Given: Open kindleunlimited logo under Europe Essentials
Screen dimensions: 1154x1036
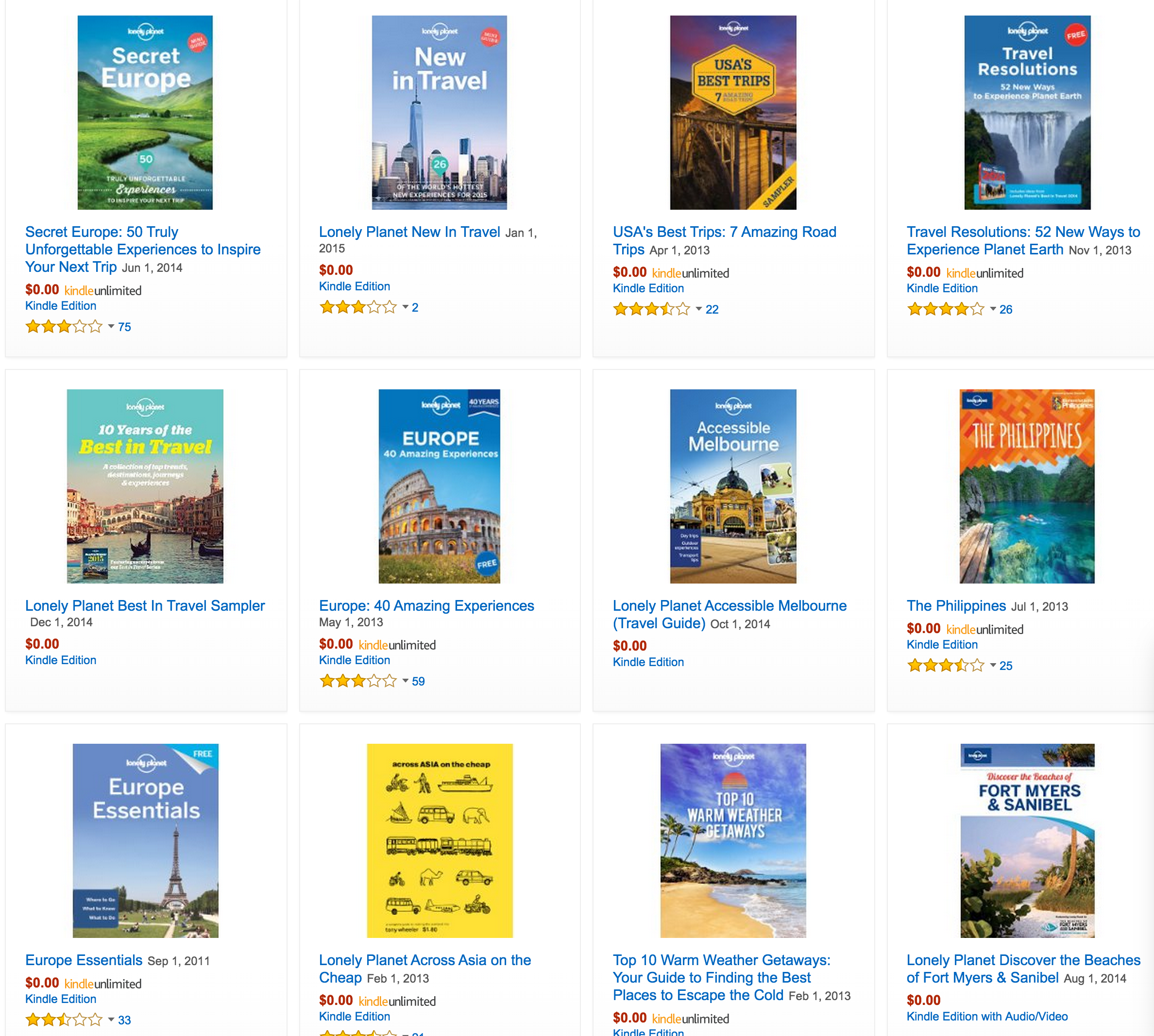Looking at the screenshot, I should click(103, 984).
